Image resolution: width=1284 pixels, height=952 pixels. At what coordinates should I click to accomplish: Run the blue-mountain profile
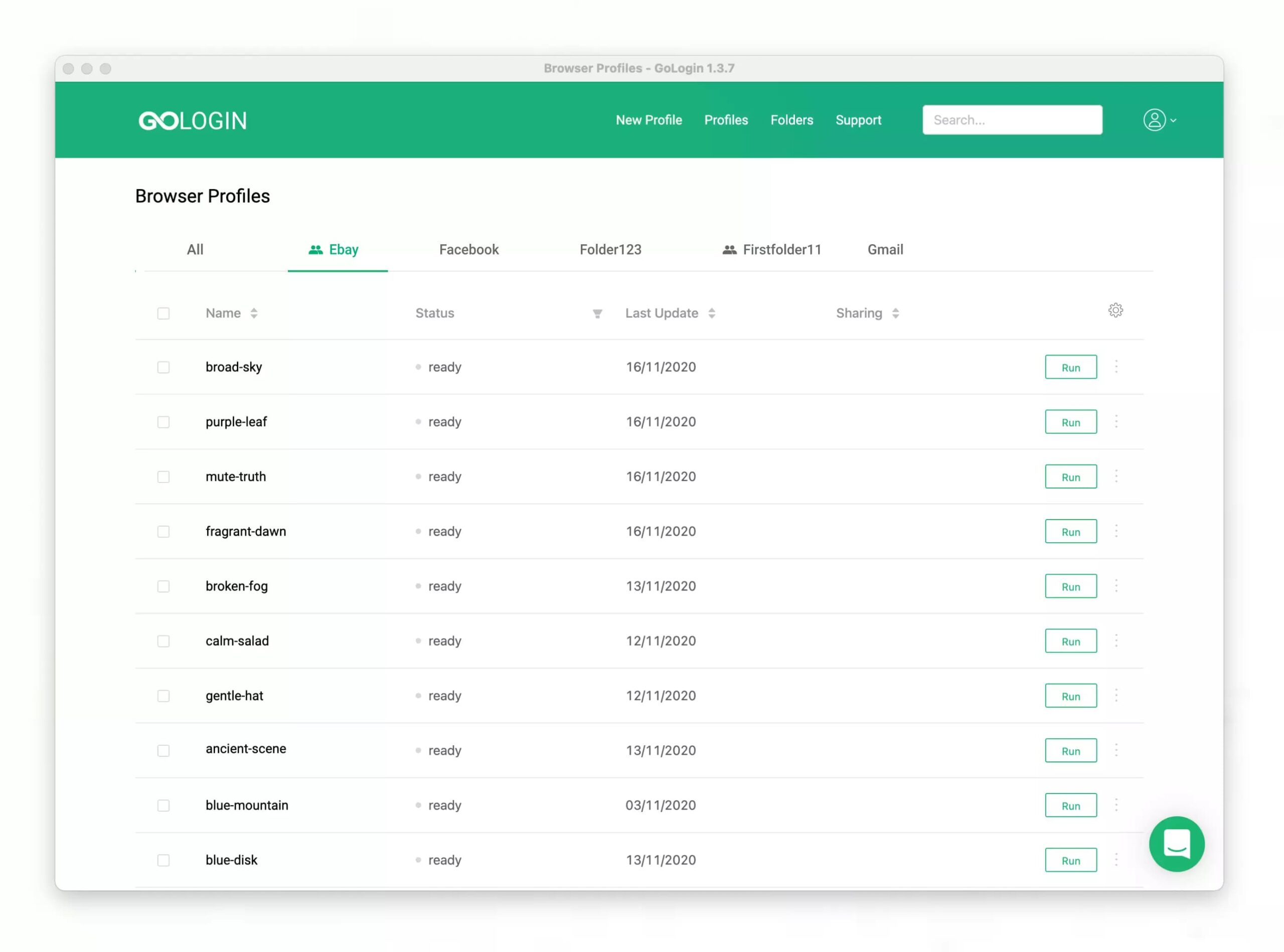[x=1071, y=805]
